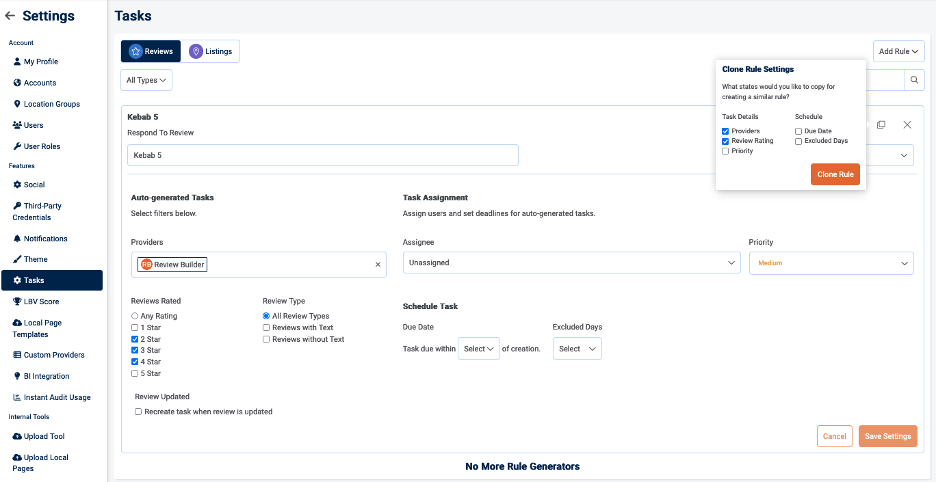
Task: Open the Priority dropdown set to Medium
Action: tap(830, 263)
